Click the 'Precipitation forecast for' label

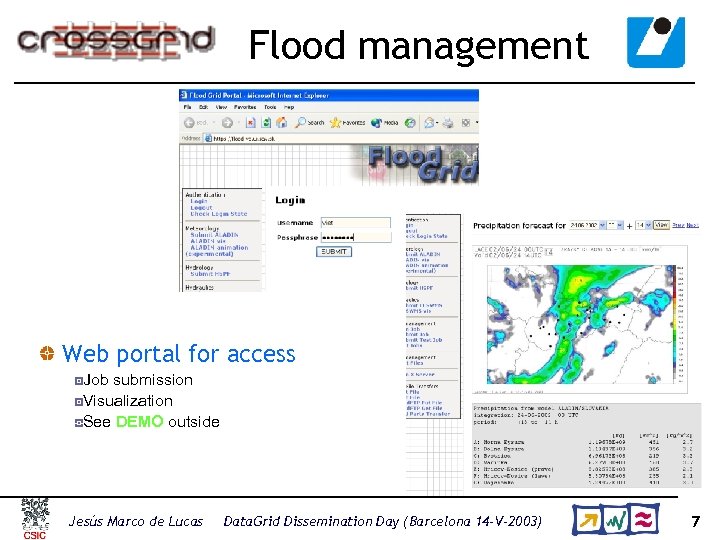pyautogui.click(x=519, y=225)
